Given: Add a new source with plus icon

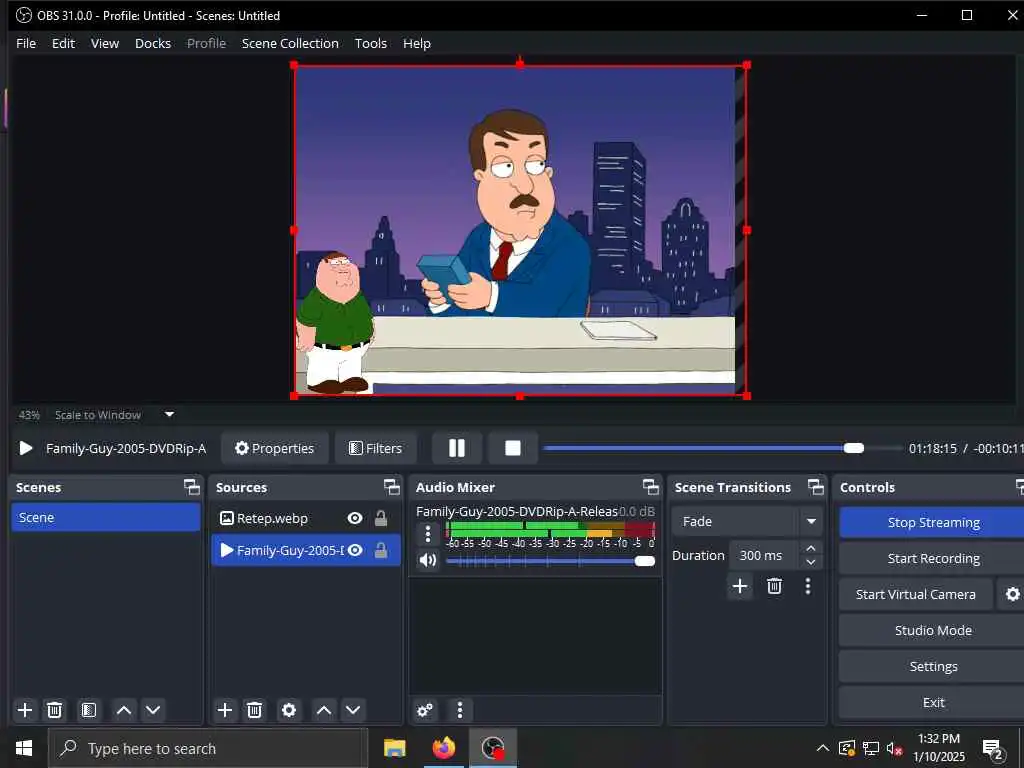Looking at the screenshot, I should 225,710.
